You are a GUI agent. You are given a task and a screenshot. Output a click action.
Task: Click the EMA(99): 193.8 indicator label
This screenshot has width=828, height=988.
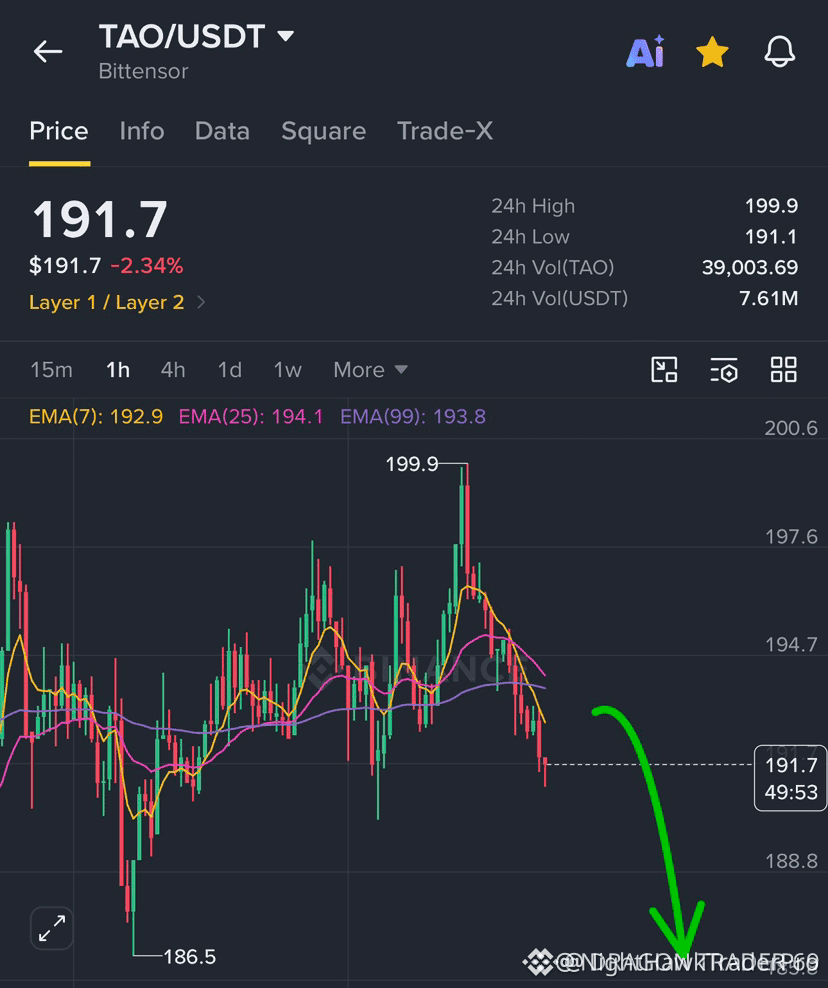(x=413, y=416)
